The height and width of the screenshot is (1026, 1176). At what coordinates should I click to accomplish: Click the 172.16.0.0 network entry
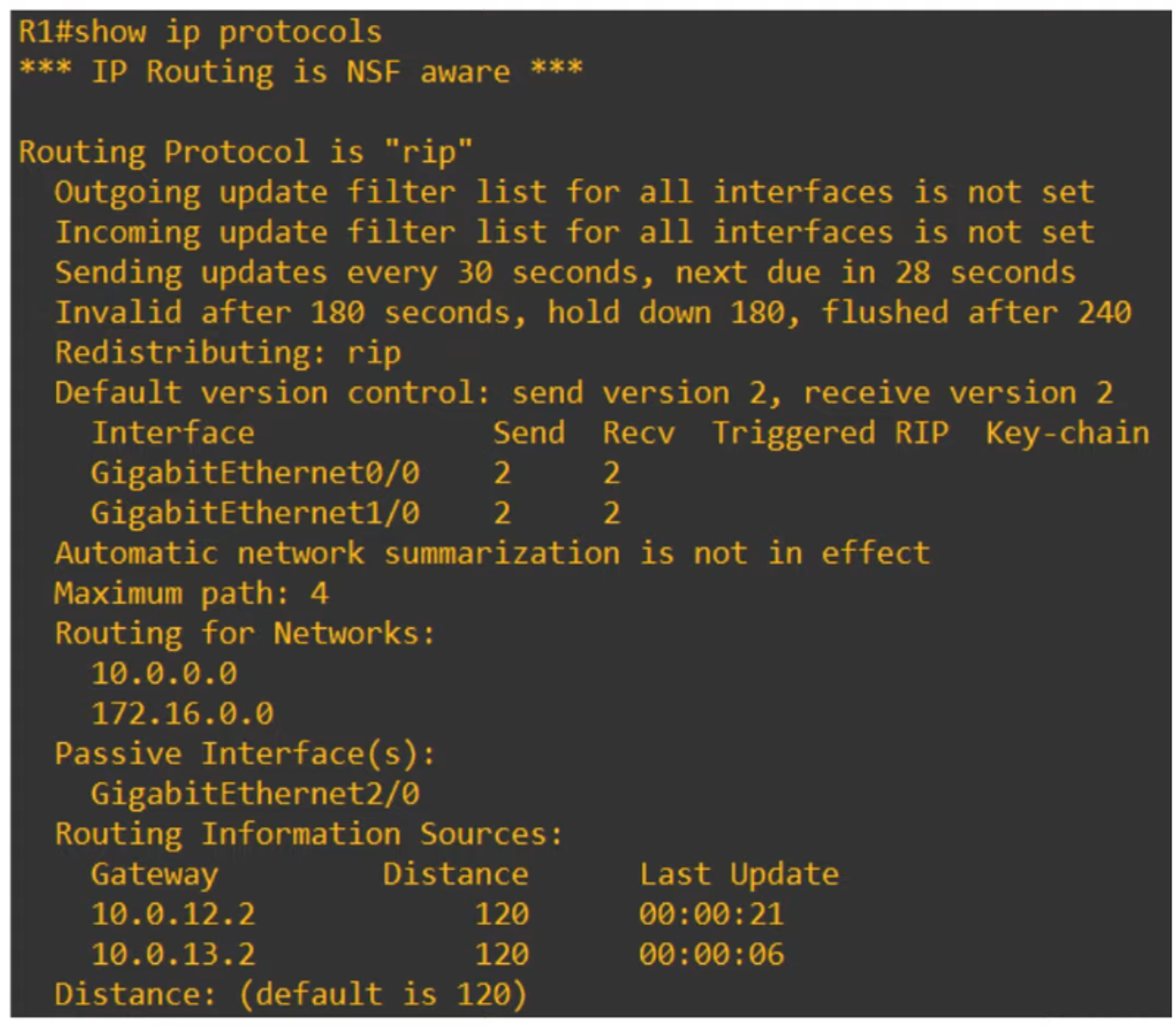pyautogui.click(x=182, y=714)
